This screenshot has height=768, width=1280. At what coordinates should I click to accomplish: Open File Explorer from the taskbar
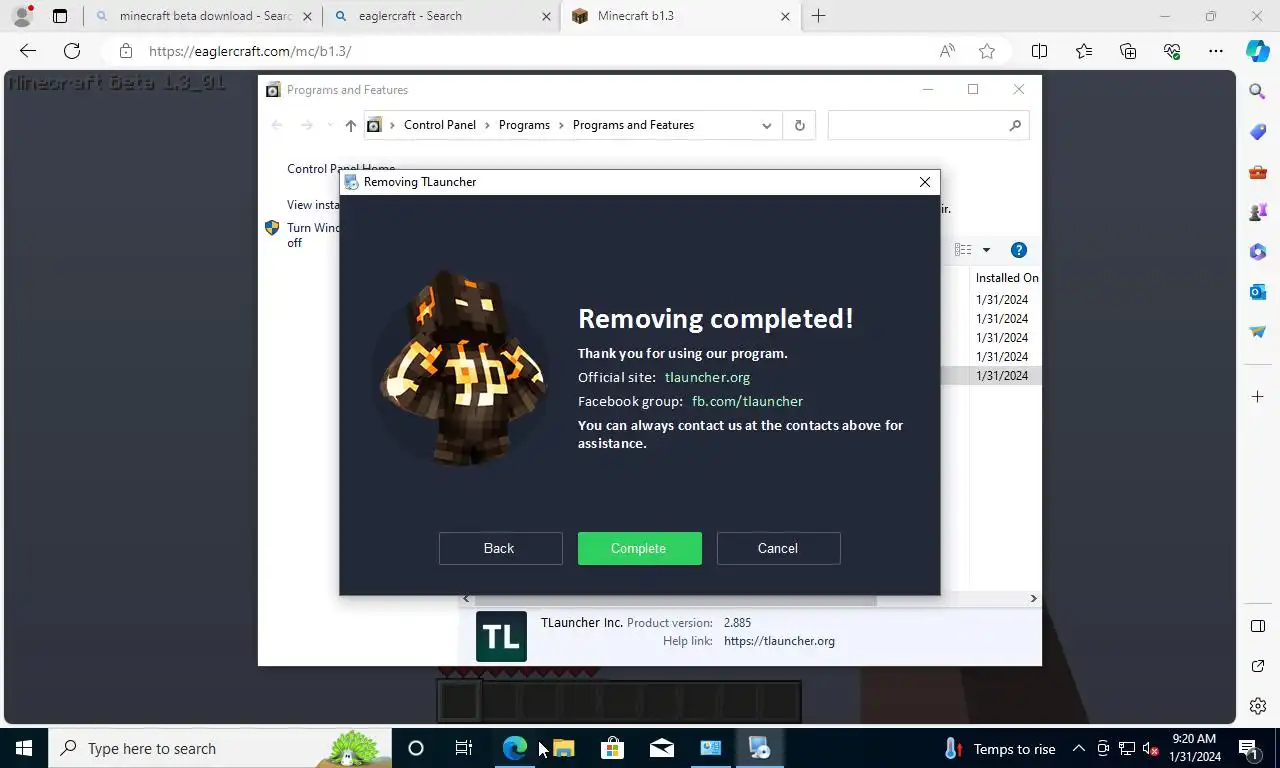563,748
